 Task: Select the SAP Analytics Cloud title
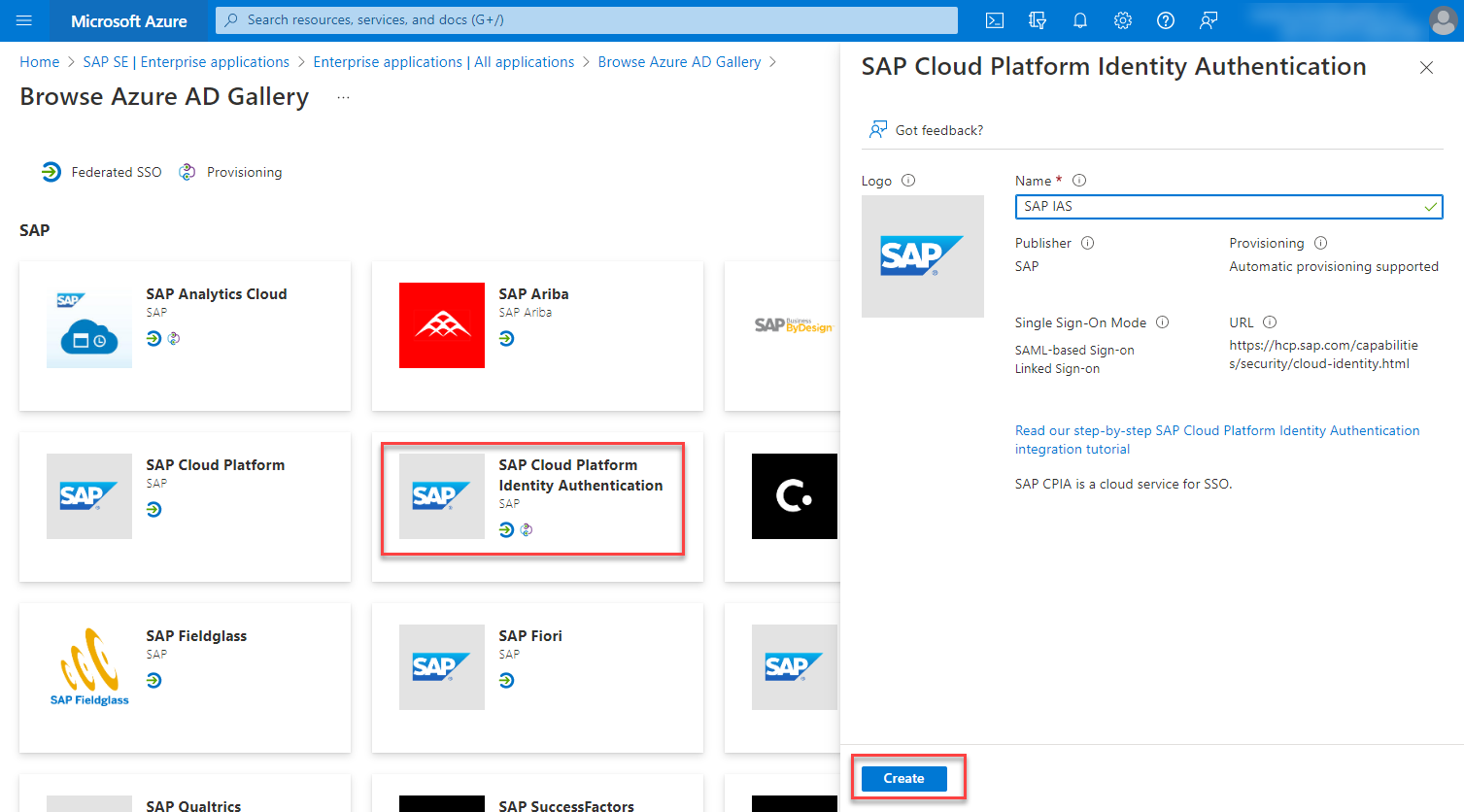217,294
